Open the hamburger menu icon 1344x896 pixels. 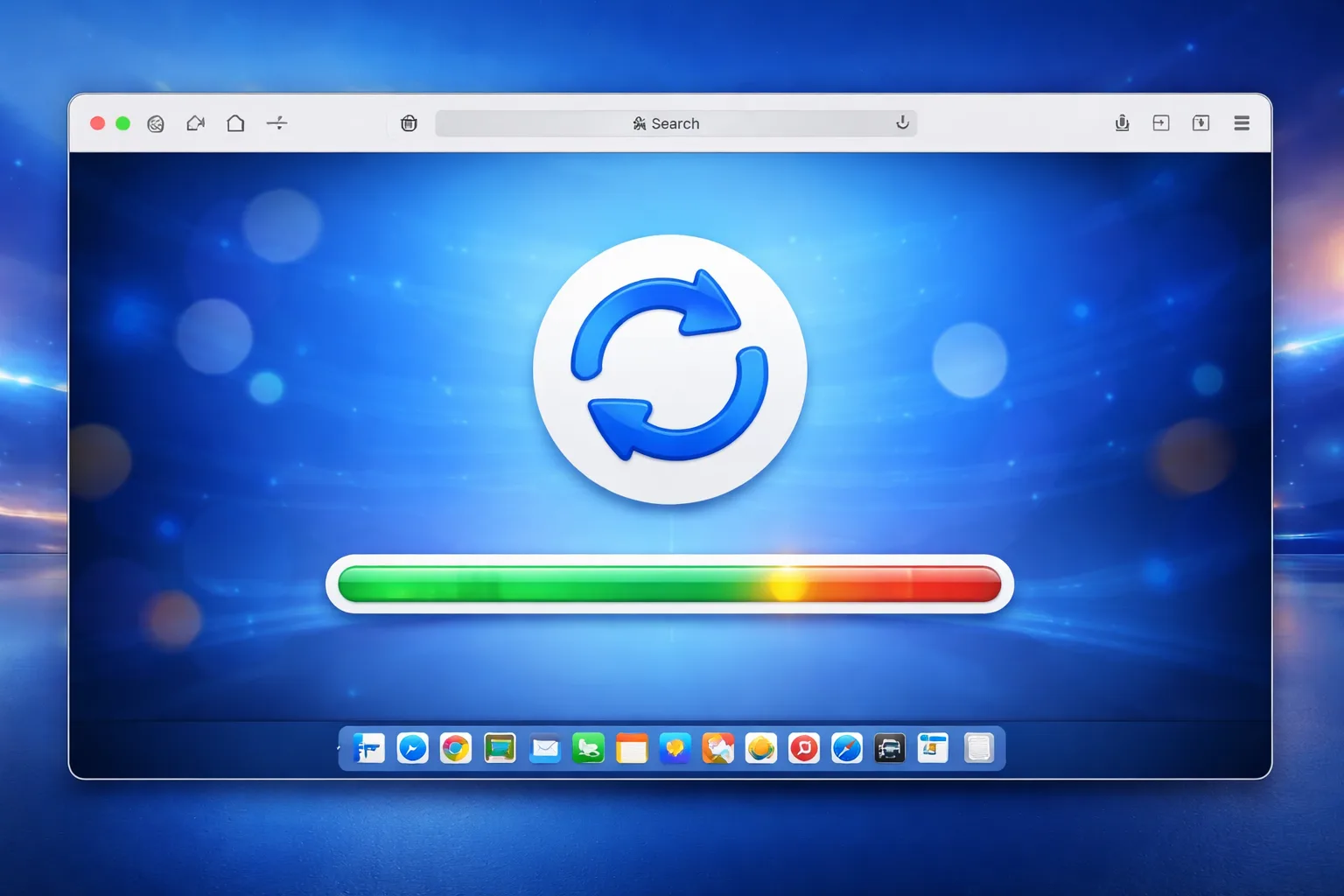point(1242,123)
